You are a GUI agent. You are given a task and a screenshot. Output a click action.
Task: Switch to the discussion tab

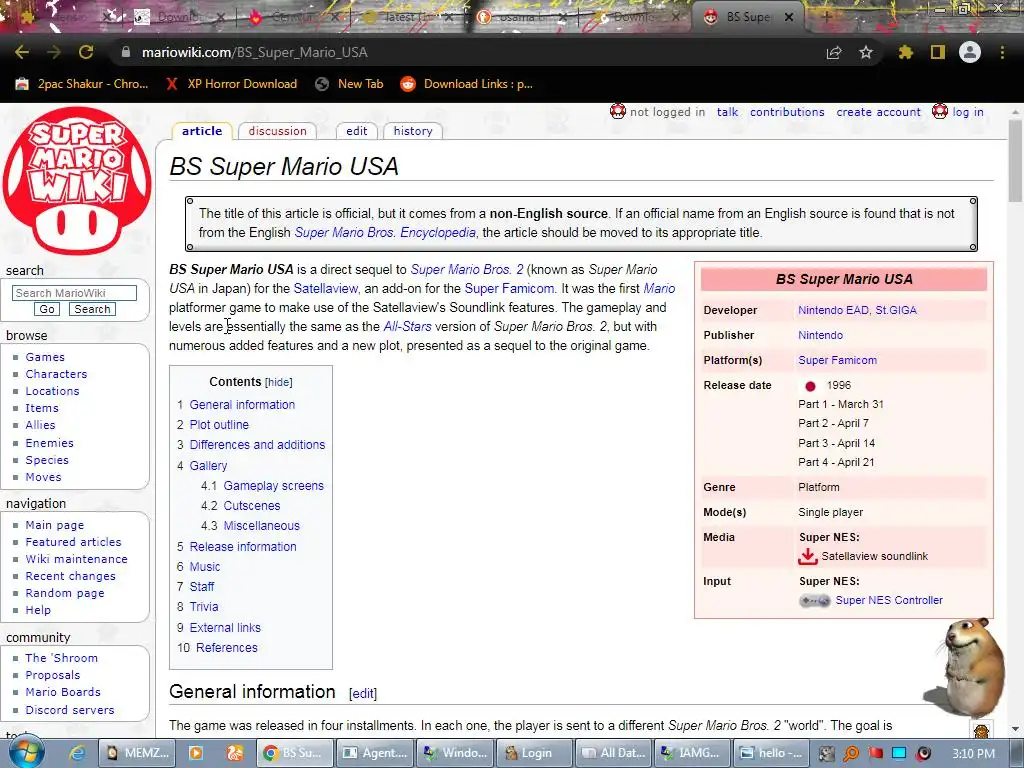(278, 131)
